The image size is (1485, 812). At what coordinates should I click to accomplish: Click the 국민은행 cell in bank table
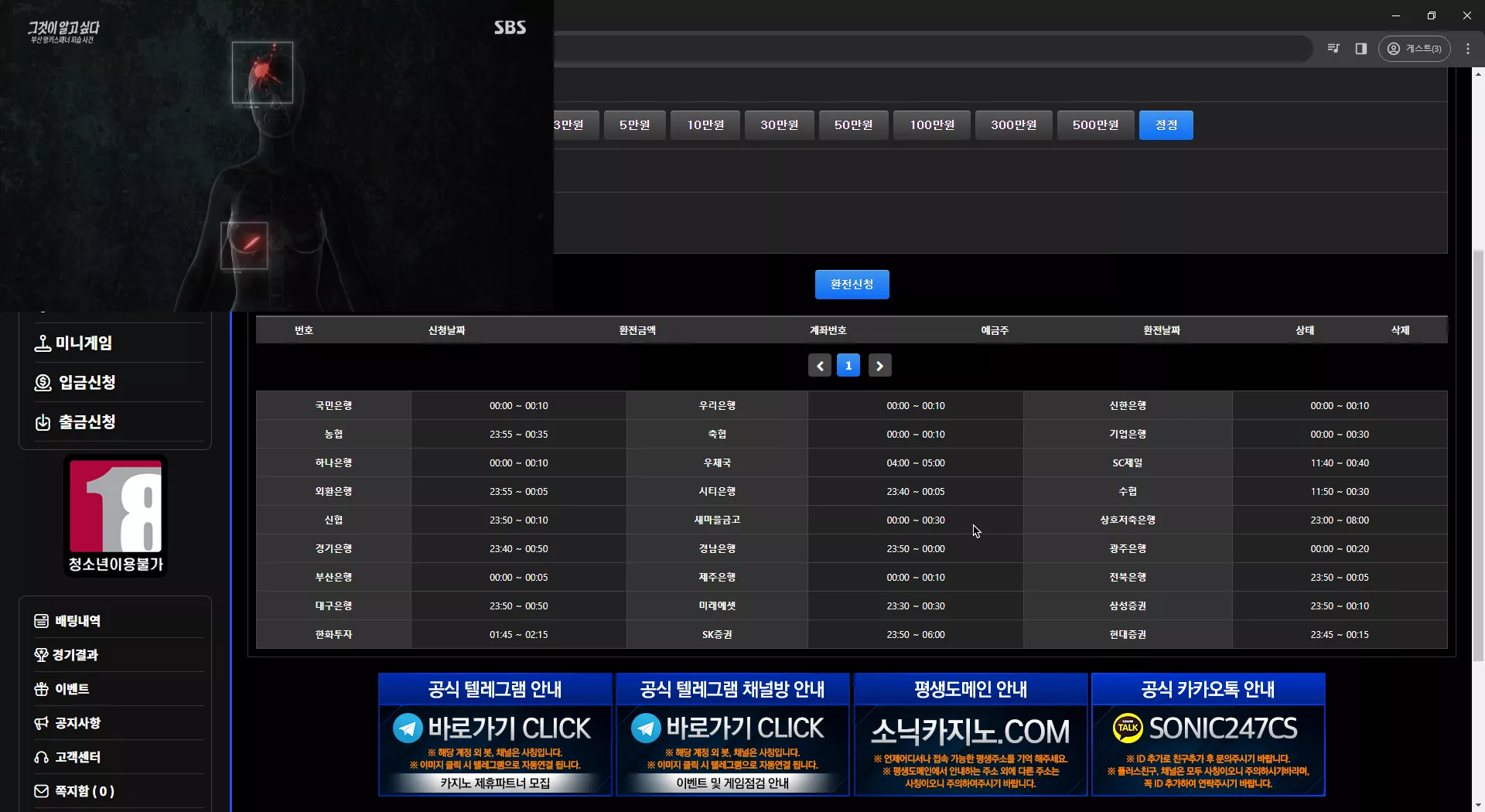click(333, 405)
